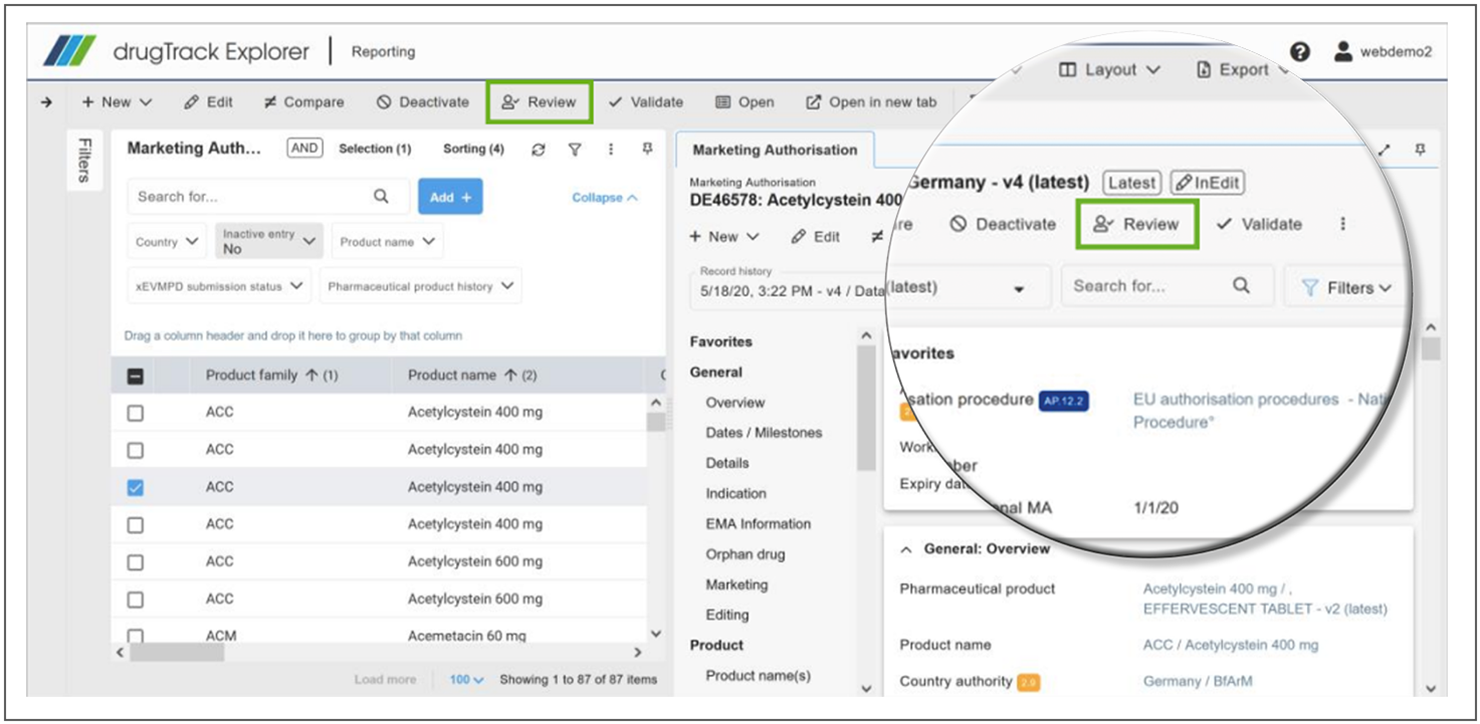Open the Product name filter dropdown

pos(387,242)
